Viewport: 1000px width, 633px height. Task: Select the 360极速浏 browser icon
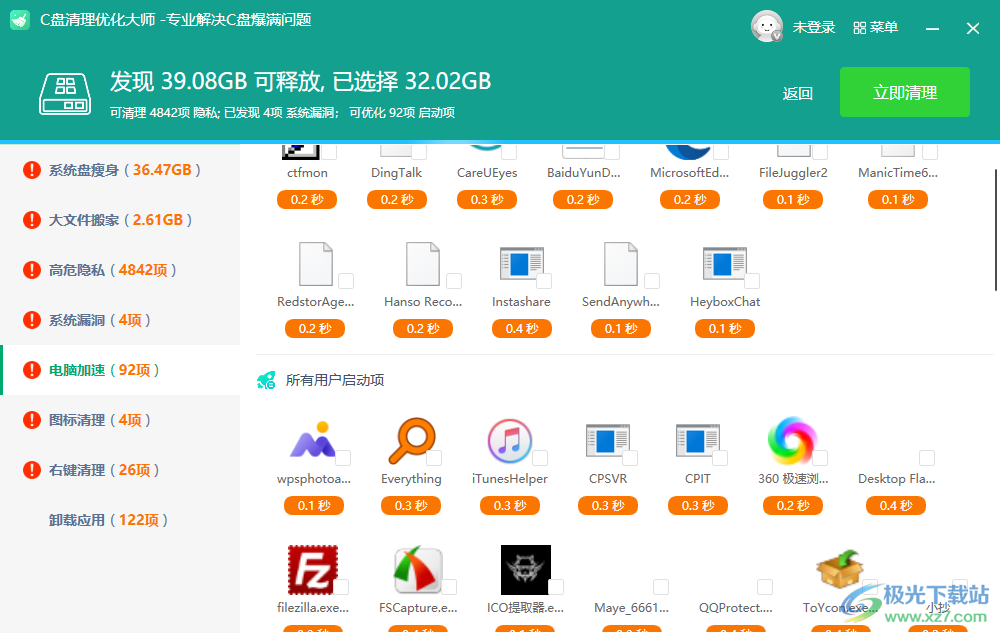[x=793, y=441]
